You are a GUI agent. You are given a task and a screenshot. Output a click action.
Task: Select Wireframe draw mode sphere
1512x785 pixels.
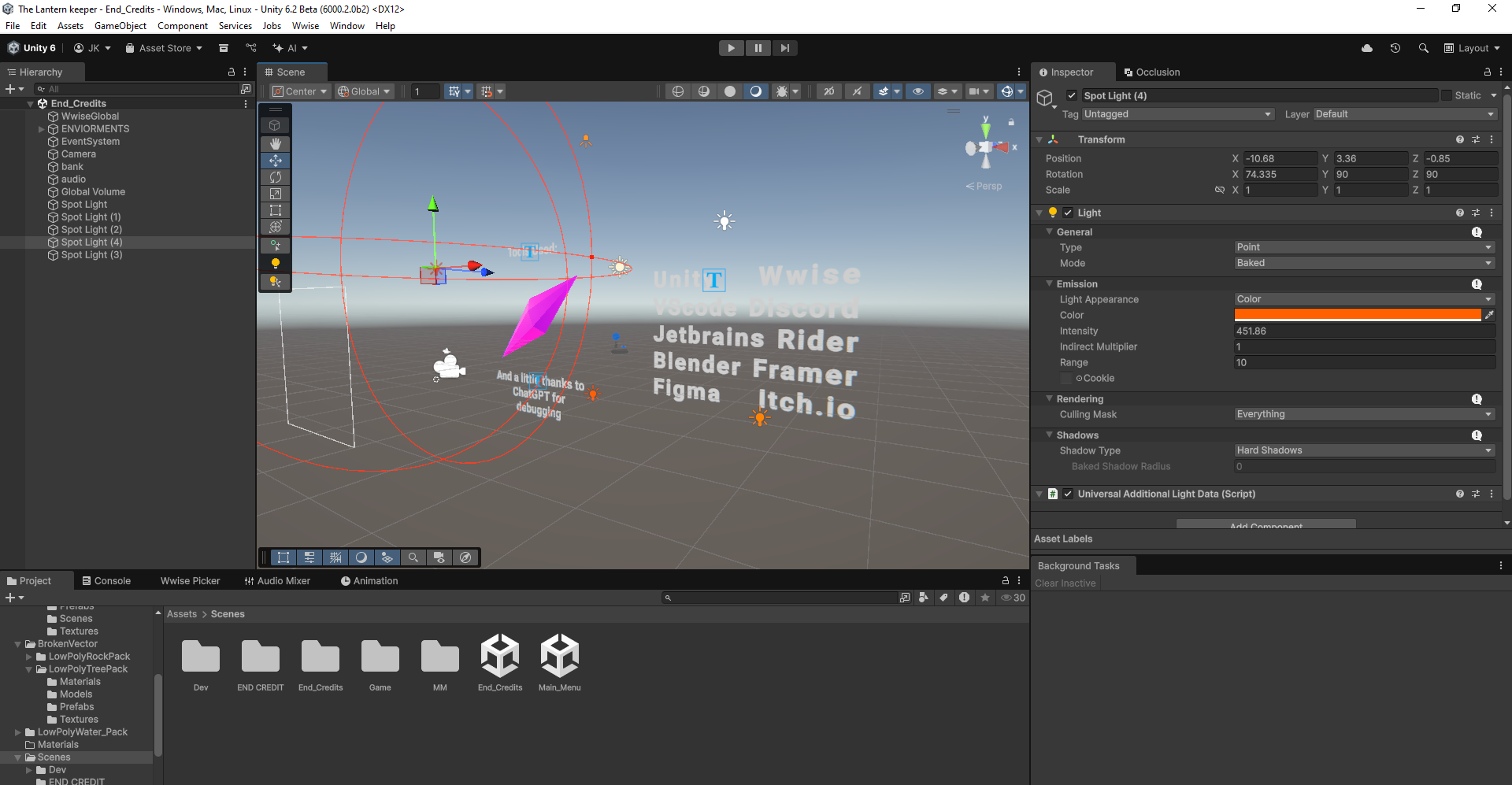pos(678,91)
